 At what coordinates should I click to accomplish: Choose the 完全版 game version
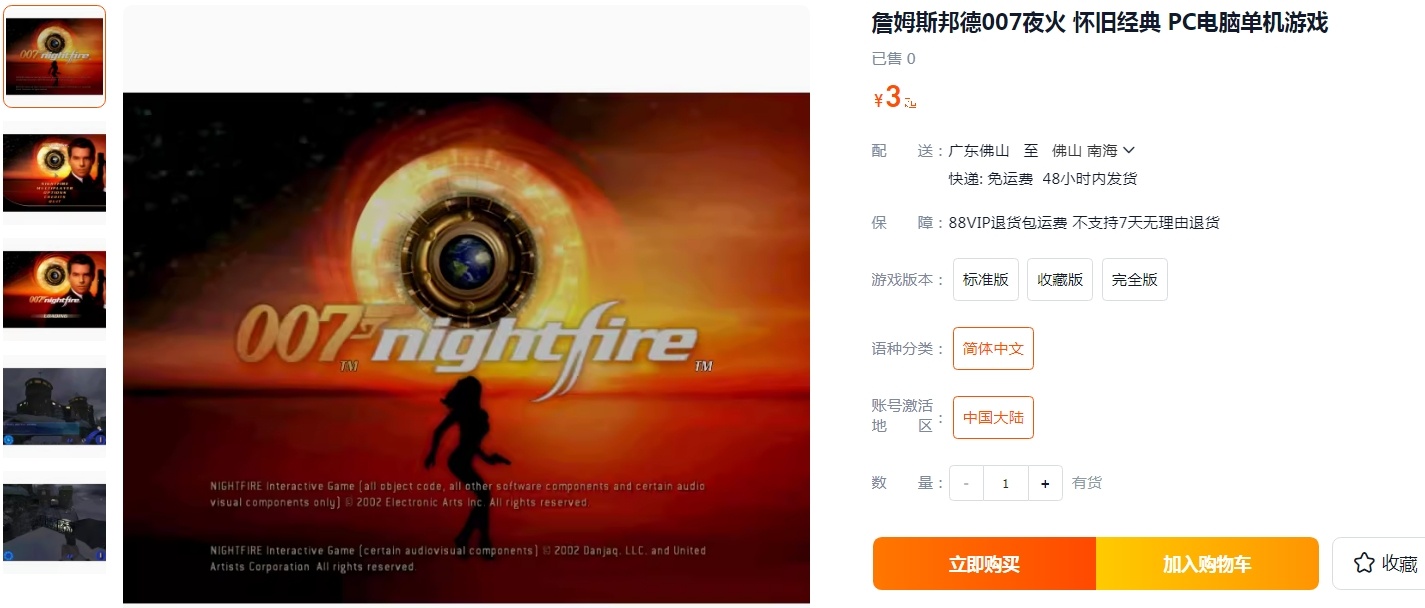pyautogui.click(x=1135, y=280)
